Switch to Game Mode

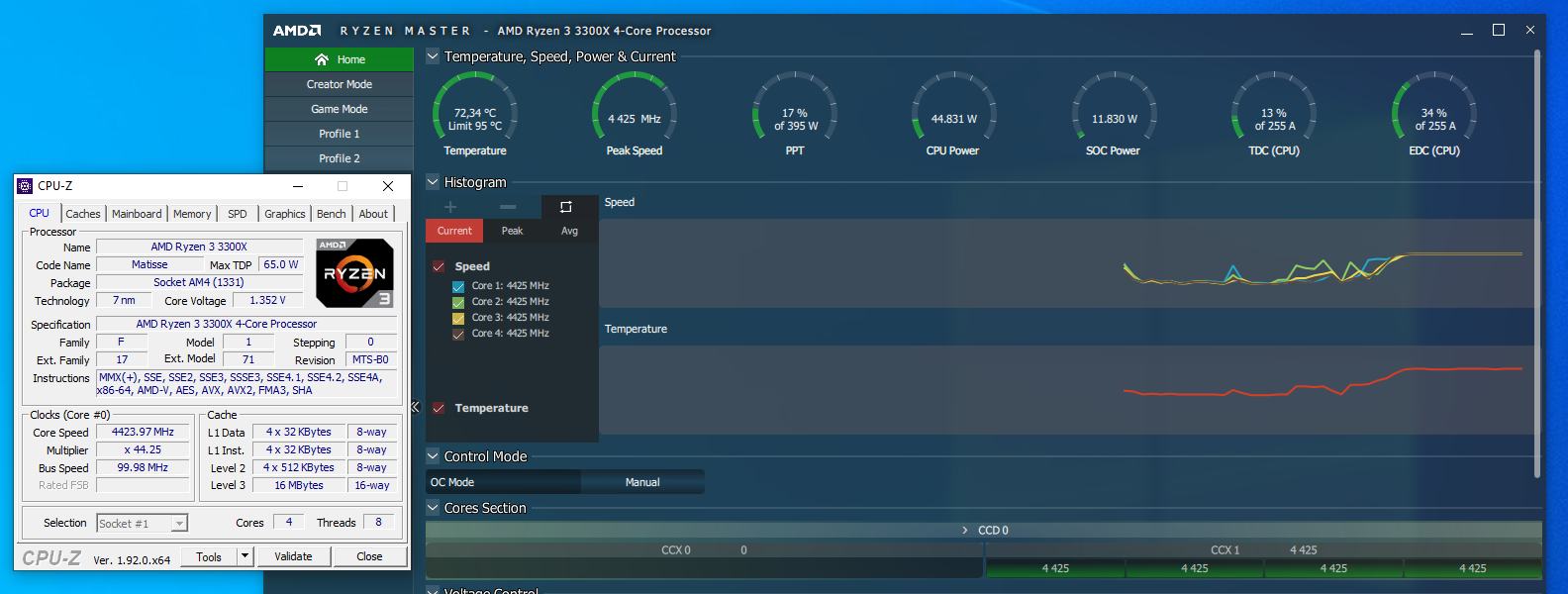coord(339,109)
